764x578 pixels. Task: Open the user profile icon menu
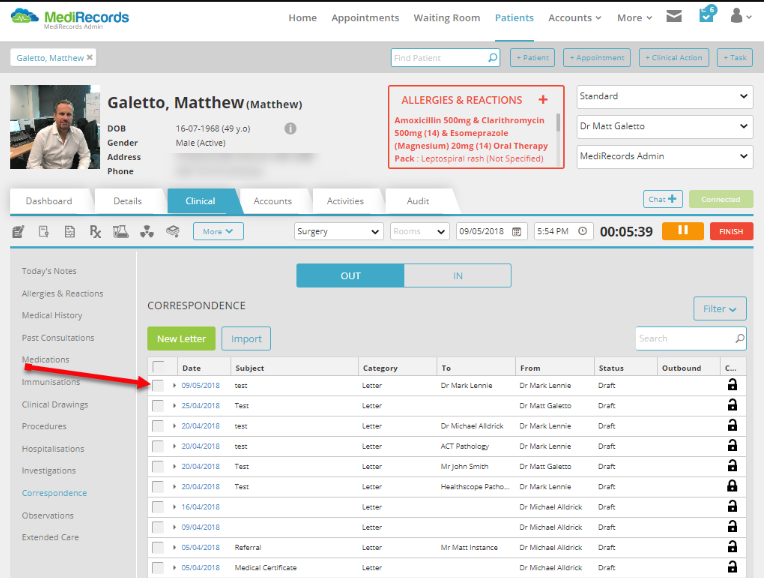click(741, 16)
